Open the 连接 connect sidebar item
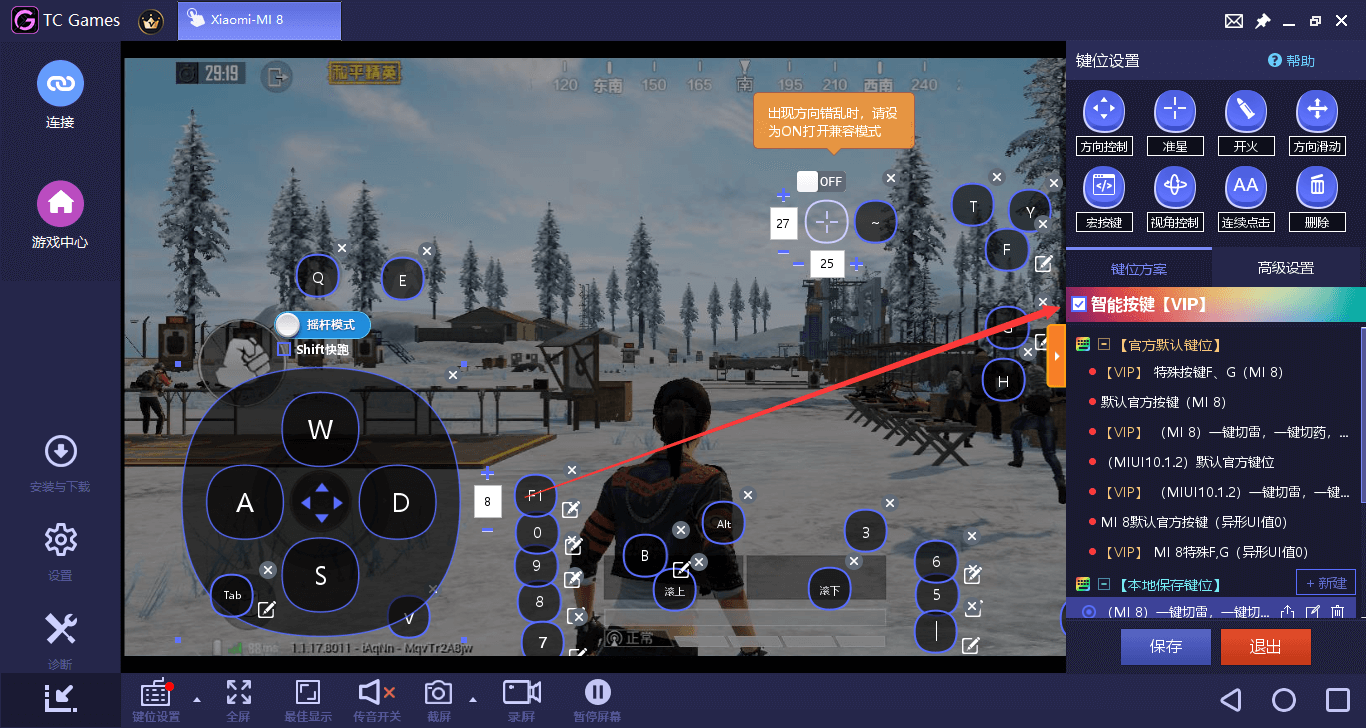Image resolution: width=1366 pixels, height=728 pixels. click(x=60, y=96)
